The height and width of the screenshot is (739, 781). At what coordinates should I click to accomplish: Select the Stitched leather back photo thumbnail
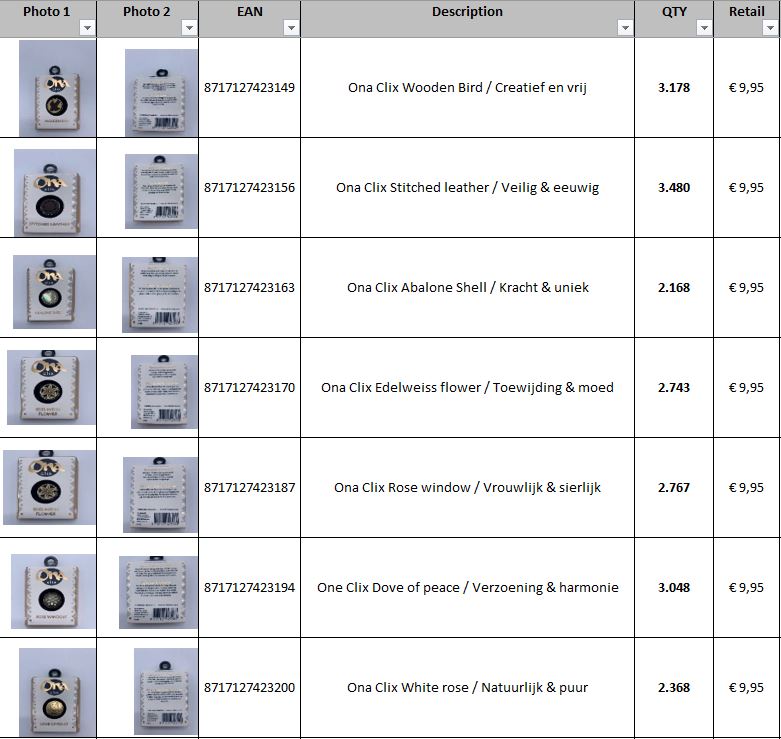(x=161, y=191)
